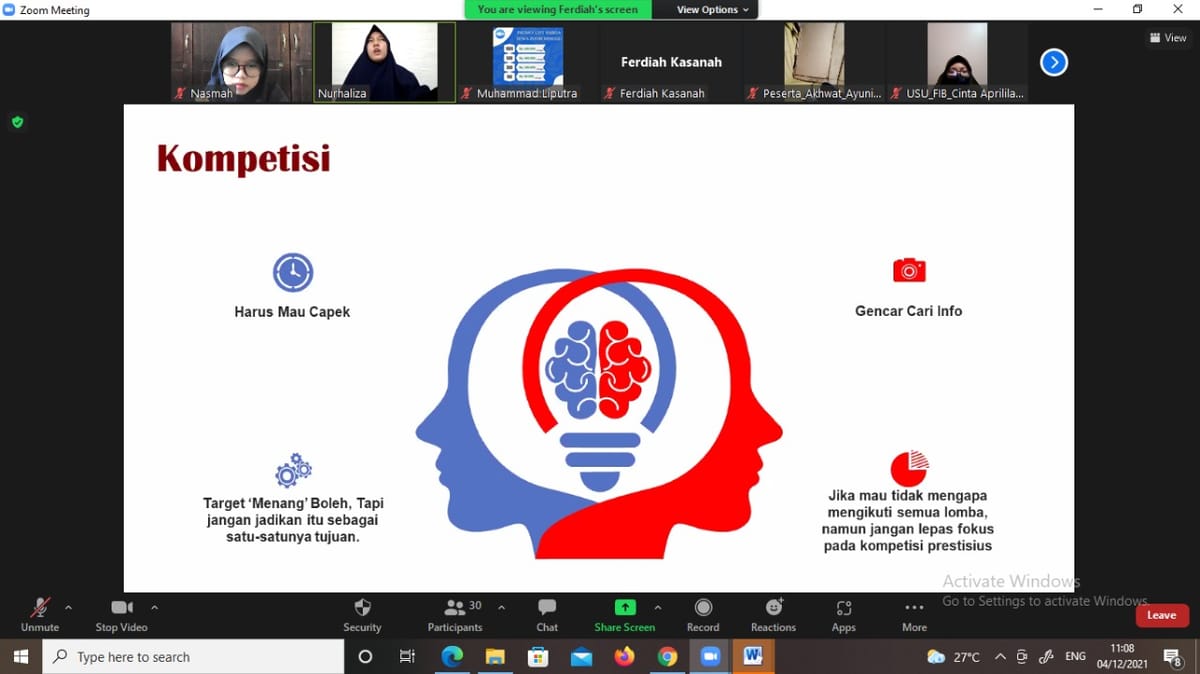
Task: Select Nurhaliza's video thumbnail
Action: pyautogui.click(x=384, y=62)
